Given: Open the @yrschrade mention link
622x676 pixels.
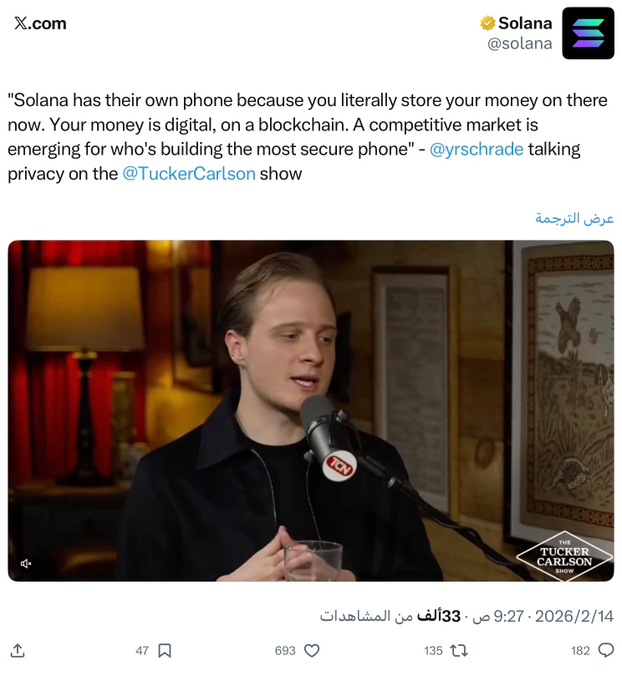Looking at the screenshot, I should (x=476, y=149).
